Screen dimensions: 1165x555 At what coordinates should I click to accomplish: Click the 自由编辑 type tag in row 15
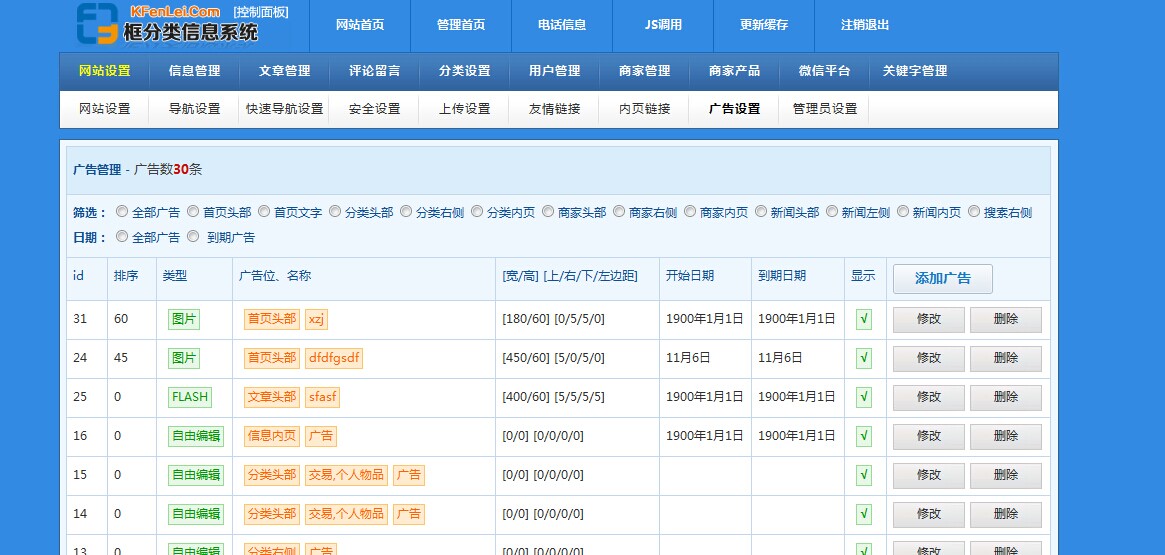pyautogui.click(x=195, y=475)
